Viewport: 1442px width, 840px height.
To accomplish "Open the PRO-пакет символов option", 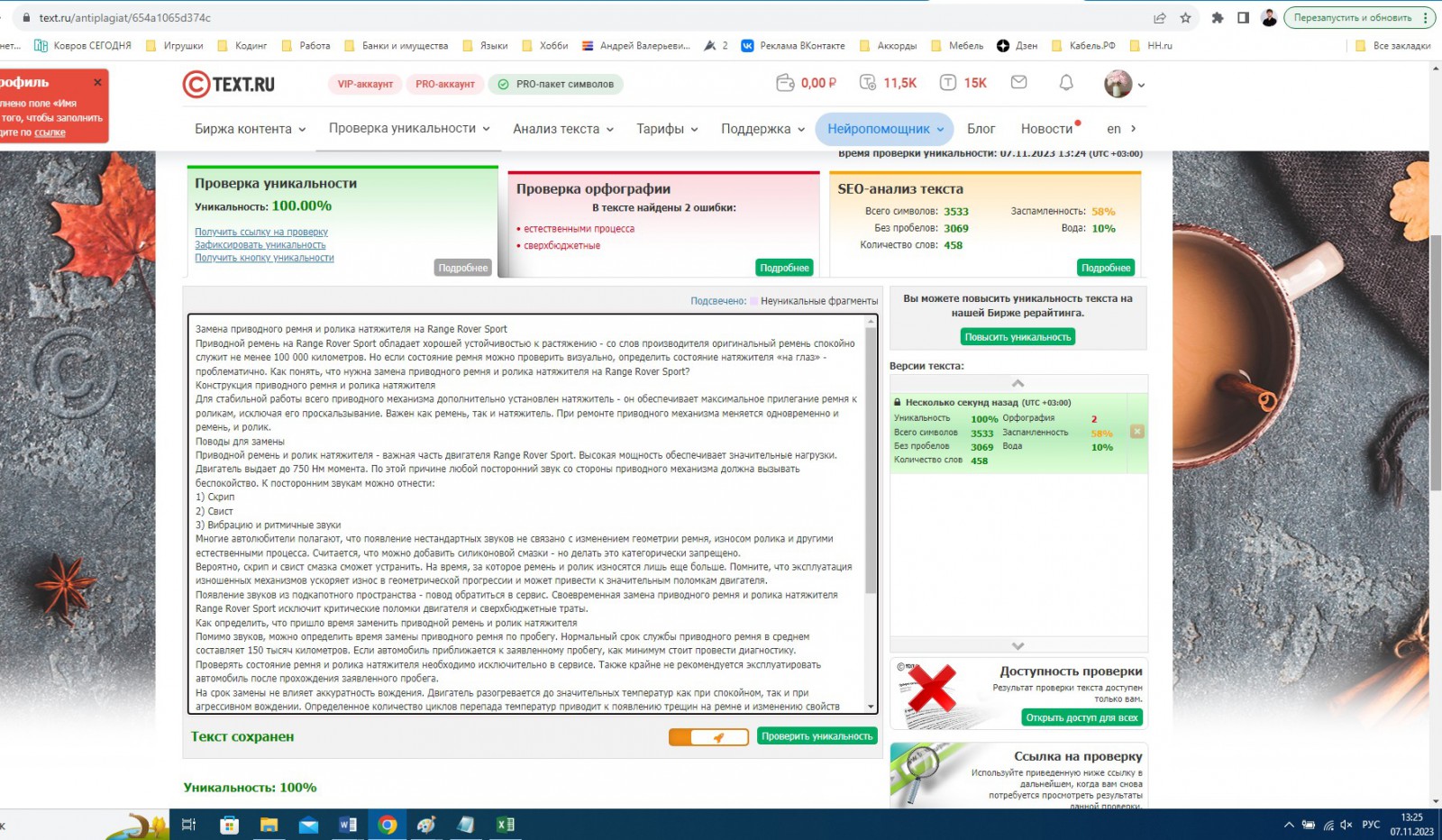I will pos(556,84).
